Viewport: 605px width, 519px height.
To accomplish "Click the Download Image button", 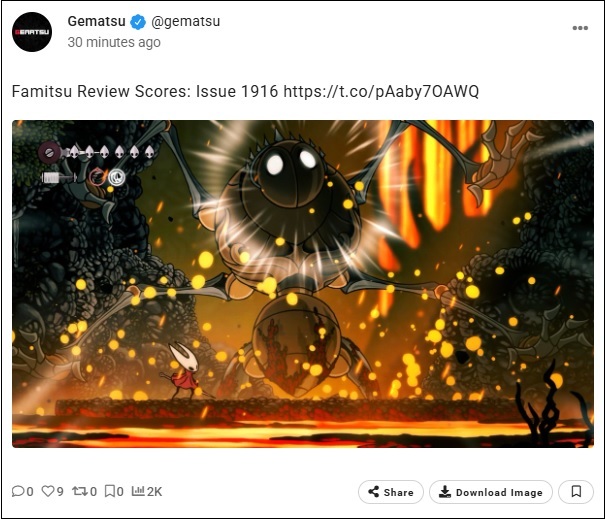I will [x=491, y=492].
